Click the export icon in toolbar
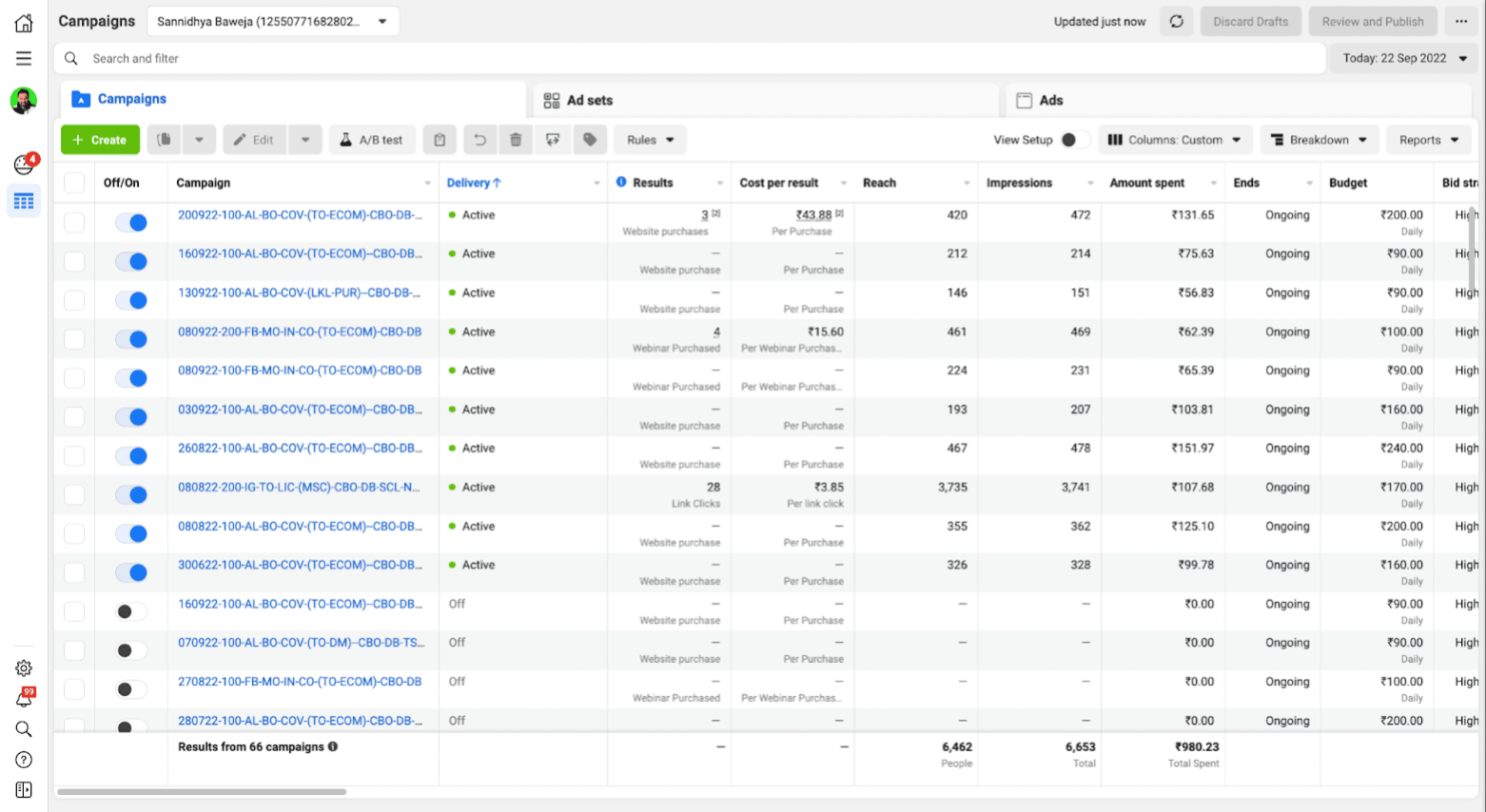The width and height of the screenshot is (1486, 812). pos(553,140)
